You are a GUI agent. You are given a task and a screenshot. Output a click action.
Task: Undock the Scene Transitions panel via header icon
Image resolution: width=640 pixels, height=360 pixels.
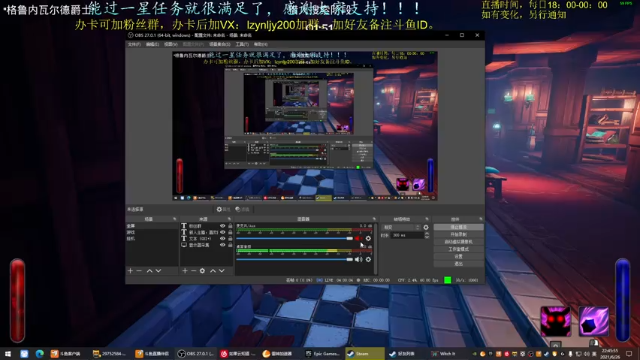(x=427, y=219)
